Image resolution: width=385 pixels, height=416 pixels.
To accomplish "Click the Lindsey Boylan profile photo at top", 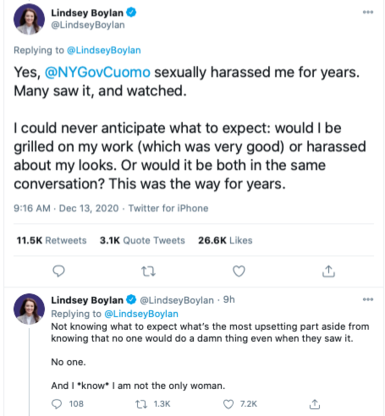I will point(29,19).
